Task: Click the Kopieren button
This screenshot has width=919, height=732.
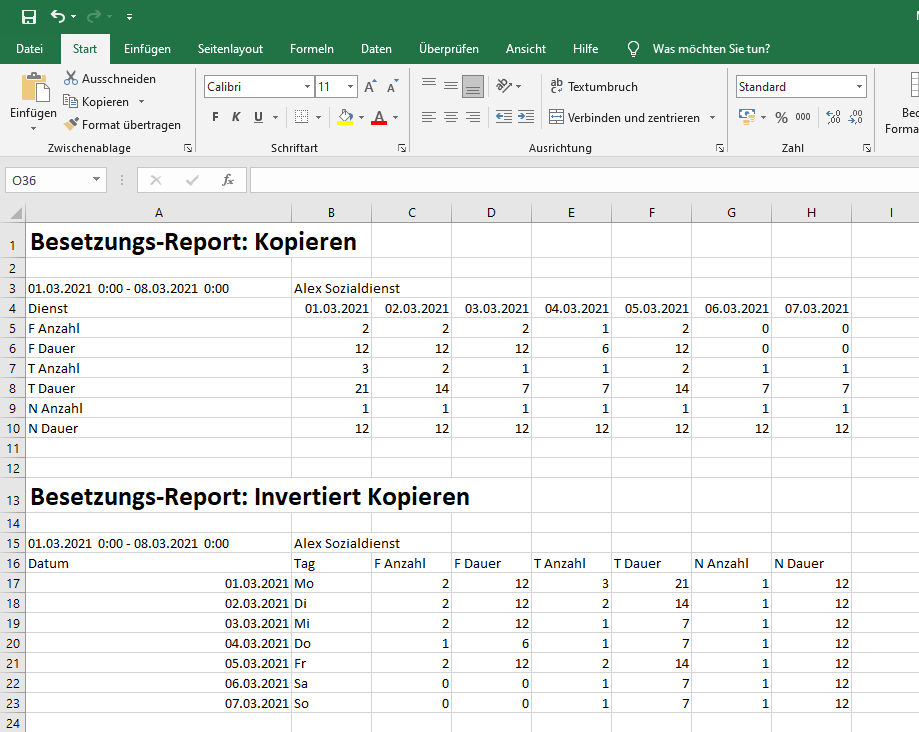Action: tap(104, 102)
